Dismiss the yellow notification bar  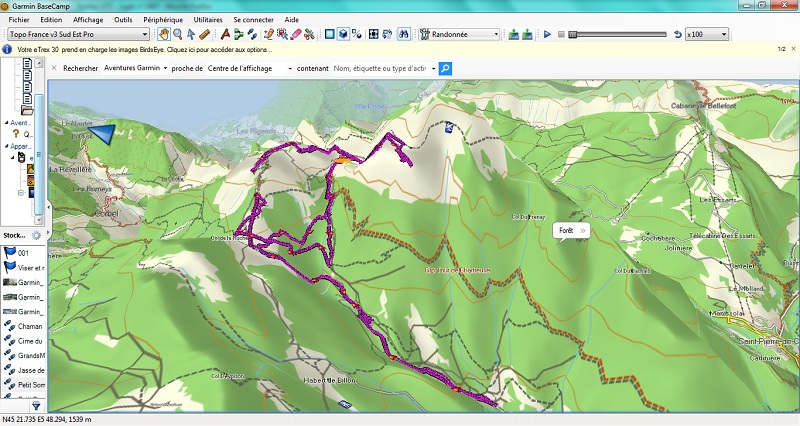[793, 49]
